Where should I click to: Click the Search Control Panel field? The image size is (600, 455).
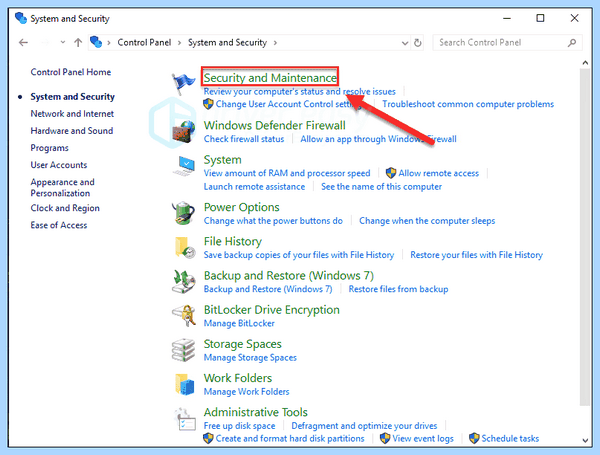click(x=507, y=42)
